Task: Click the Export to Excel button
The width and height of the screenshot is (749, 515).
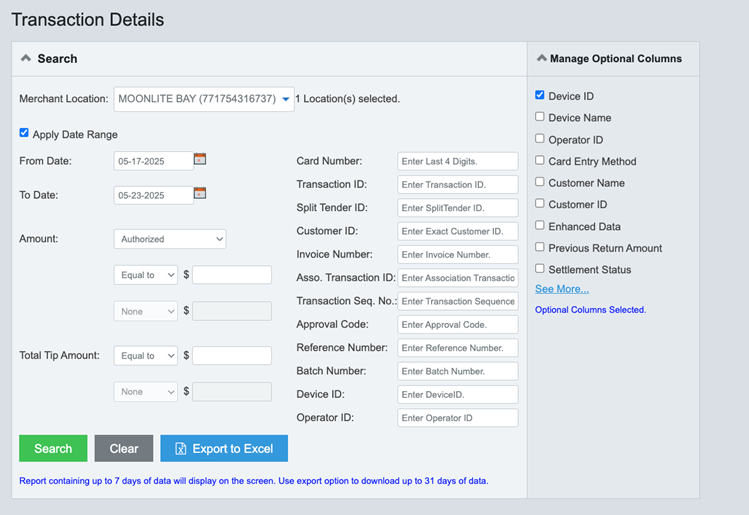Action: (224, 449)
